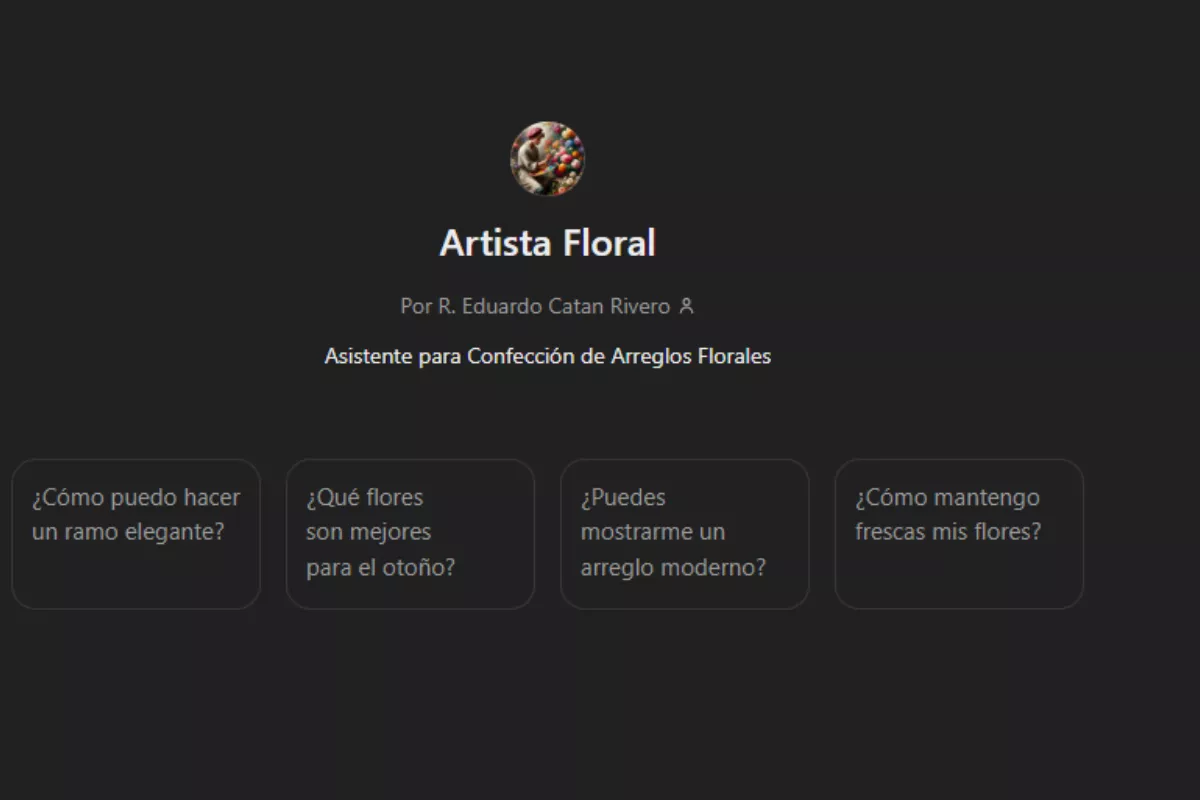Click the description Asistente para Confección de Arreglos Florales
1200x800 pixels.
click(547, 356)
